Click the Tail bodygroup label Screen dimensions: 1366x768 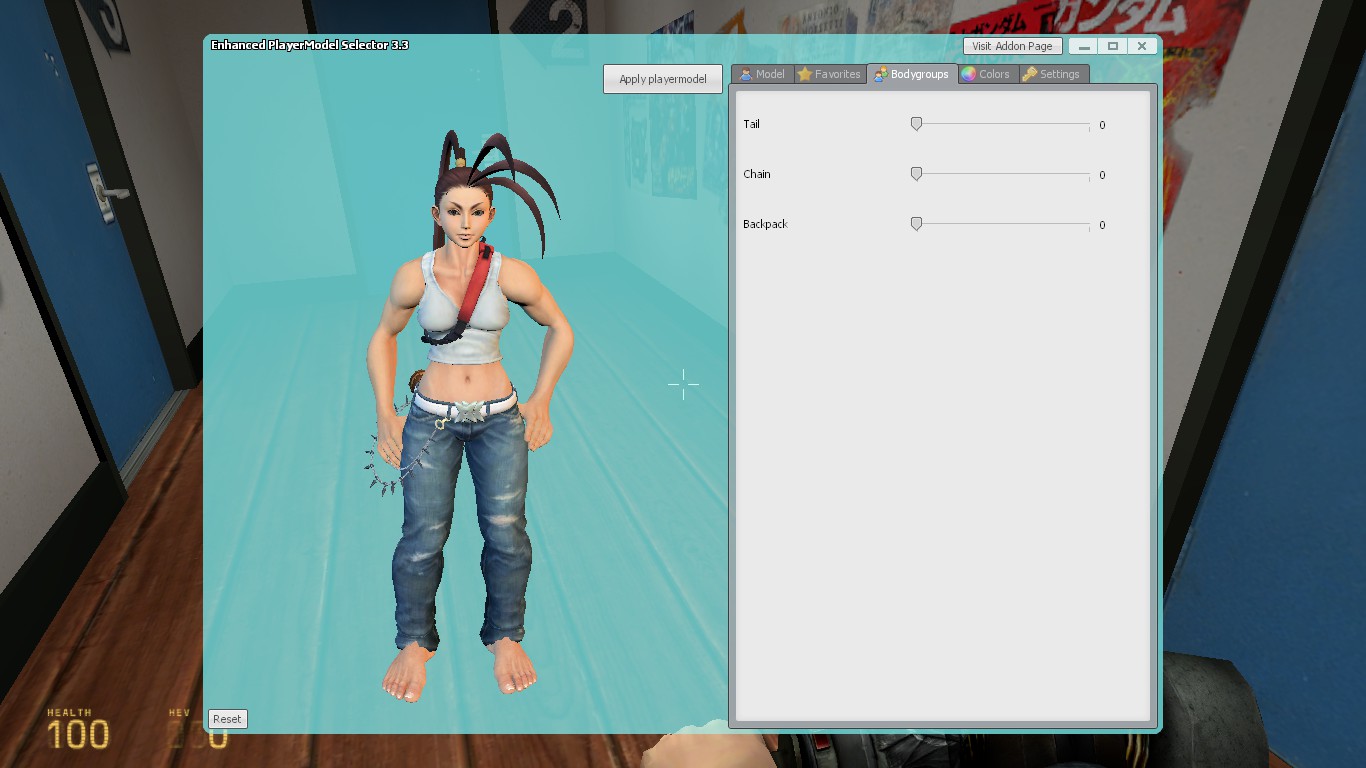pyautogui.click(x=752, y=124)
